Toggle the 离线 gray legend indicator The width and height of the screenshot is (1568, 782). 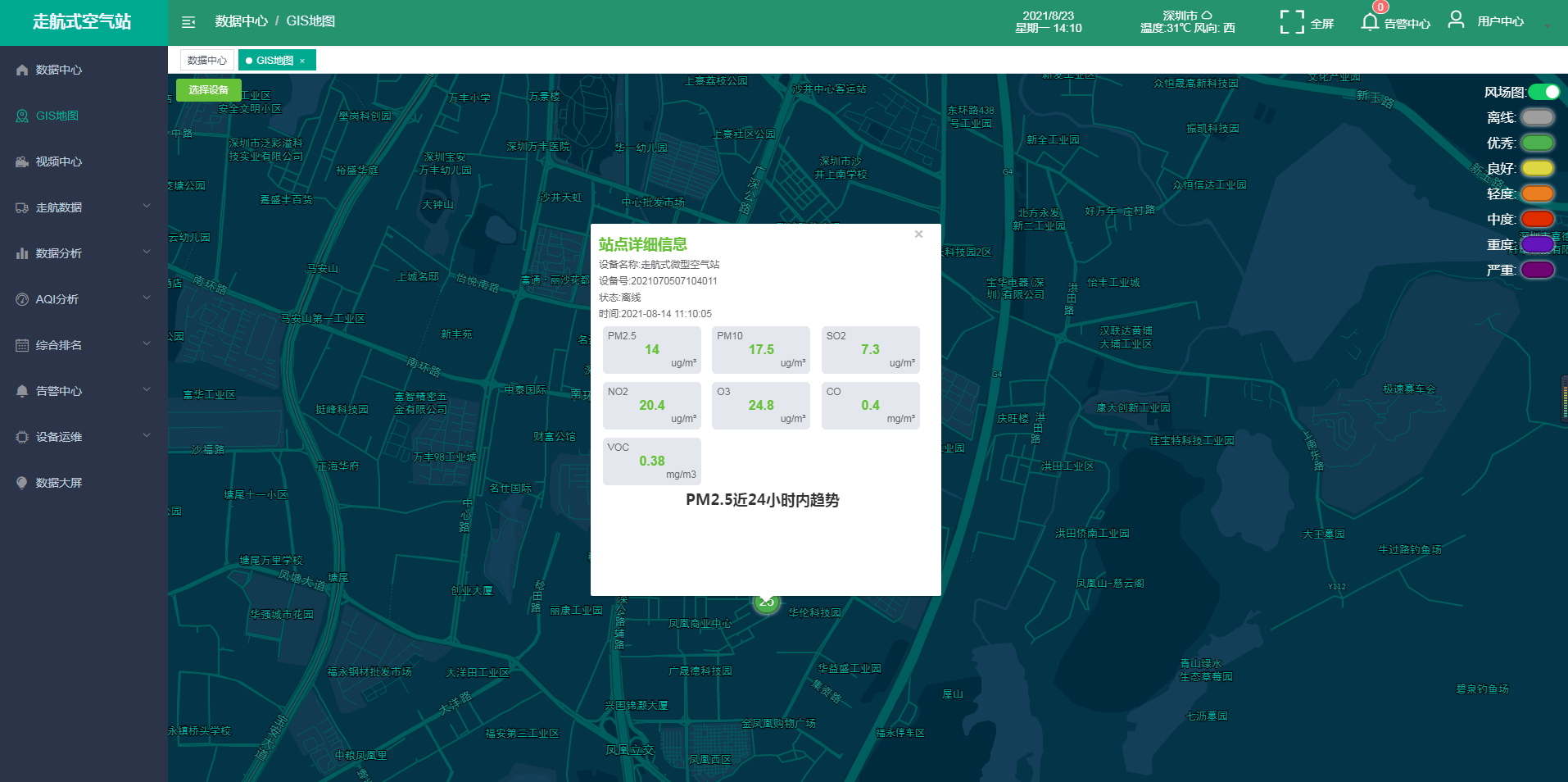tap(1538, 117)
